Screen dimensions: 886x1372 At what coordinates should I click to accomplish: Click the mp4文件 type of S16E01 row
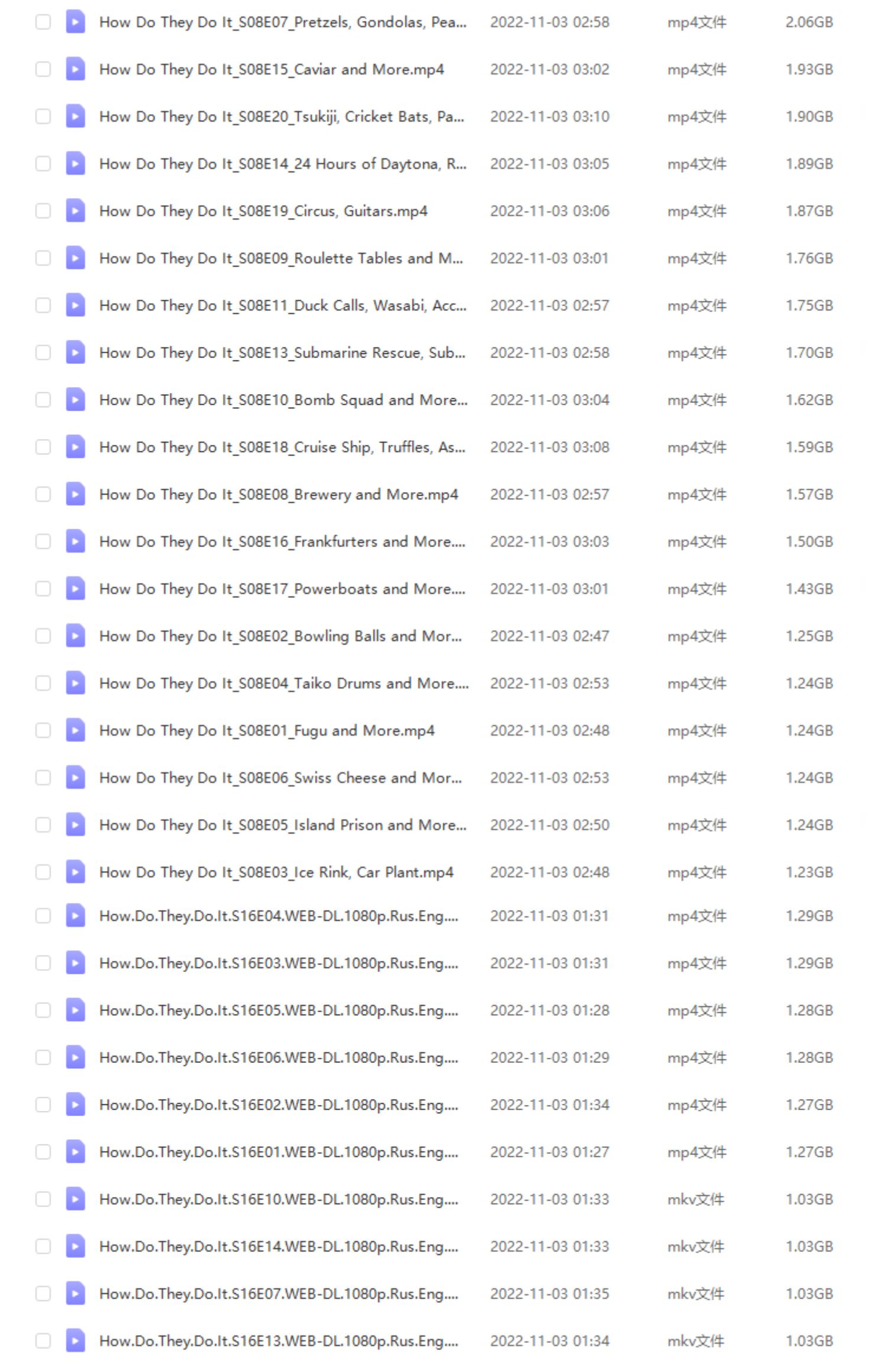point(697,1152)
